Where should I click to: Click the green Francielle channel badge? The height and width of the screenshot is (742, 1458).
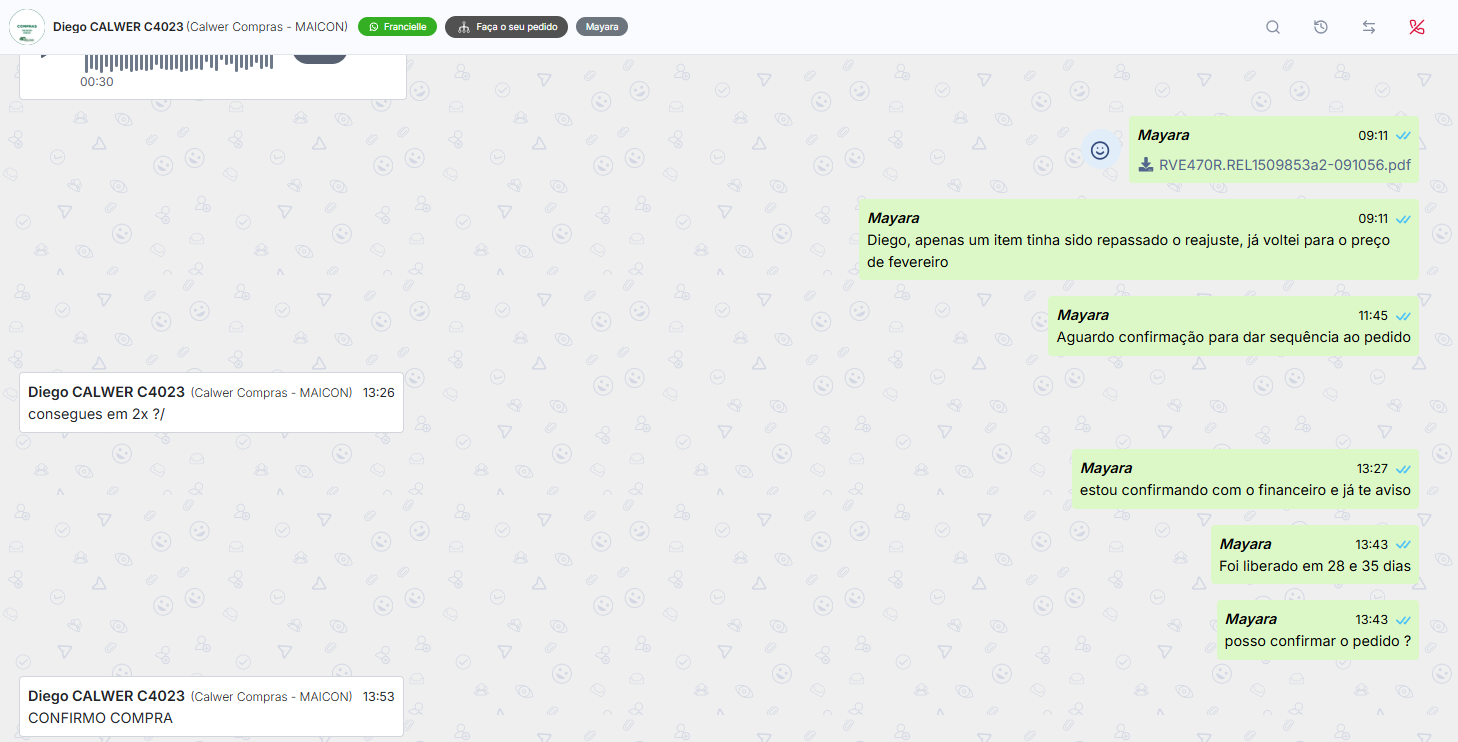[397, 27]
